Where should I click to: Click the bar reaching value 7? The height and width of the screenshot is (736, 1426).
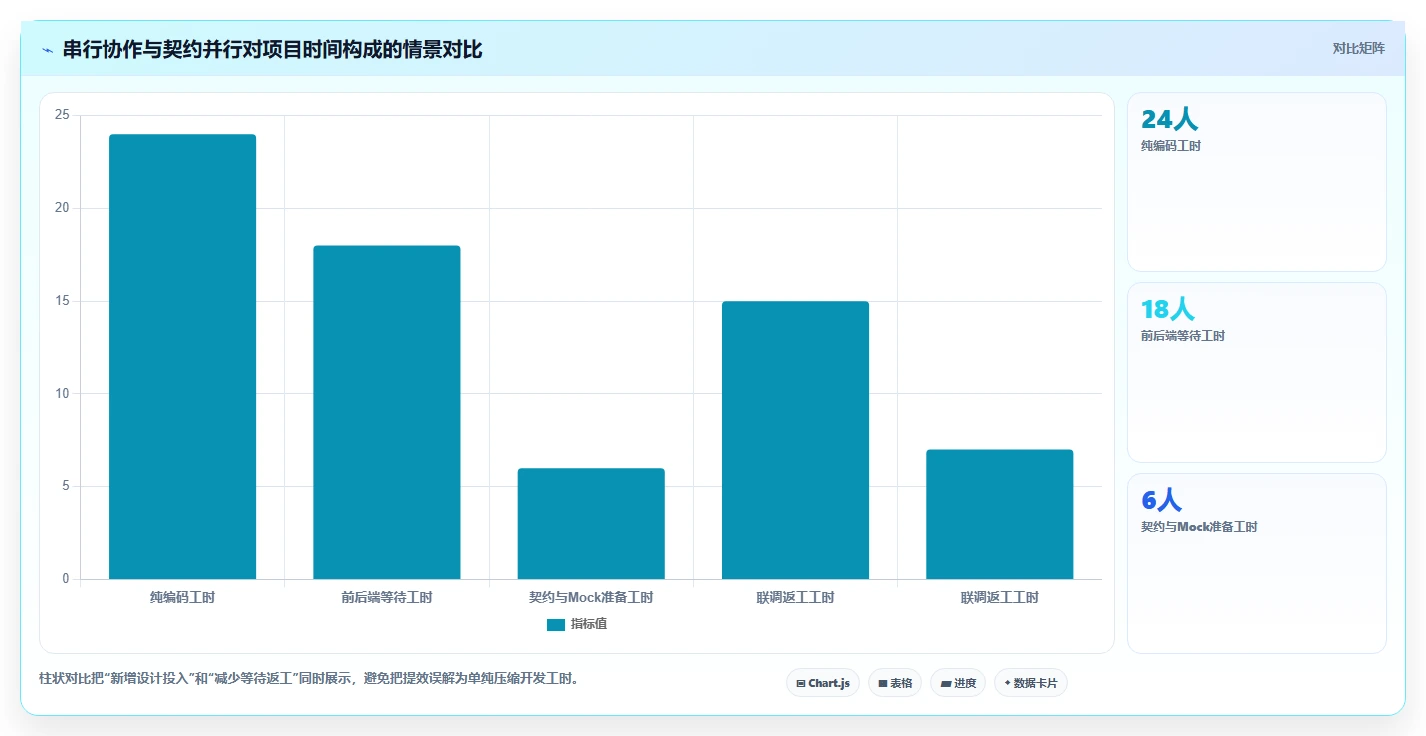[x=1000, y=514]
